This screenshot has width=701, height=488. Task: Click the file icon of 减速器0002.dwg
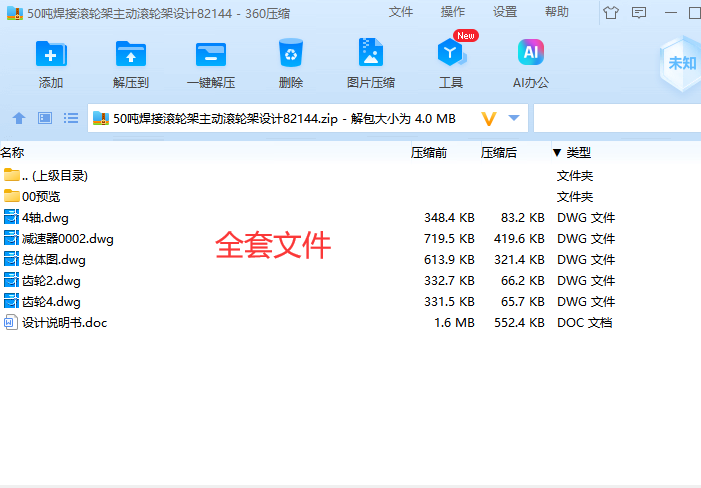(x=11, y=238)
